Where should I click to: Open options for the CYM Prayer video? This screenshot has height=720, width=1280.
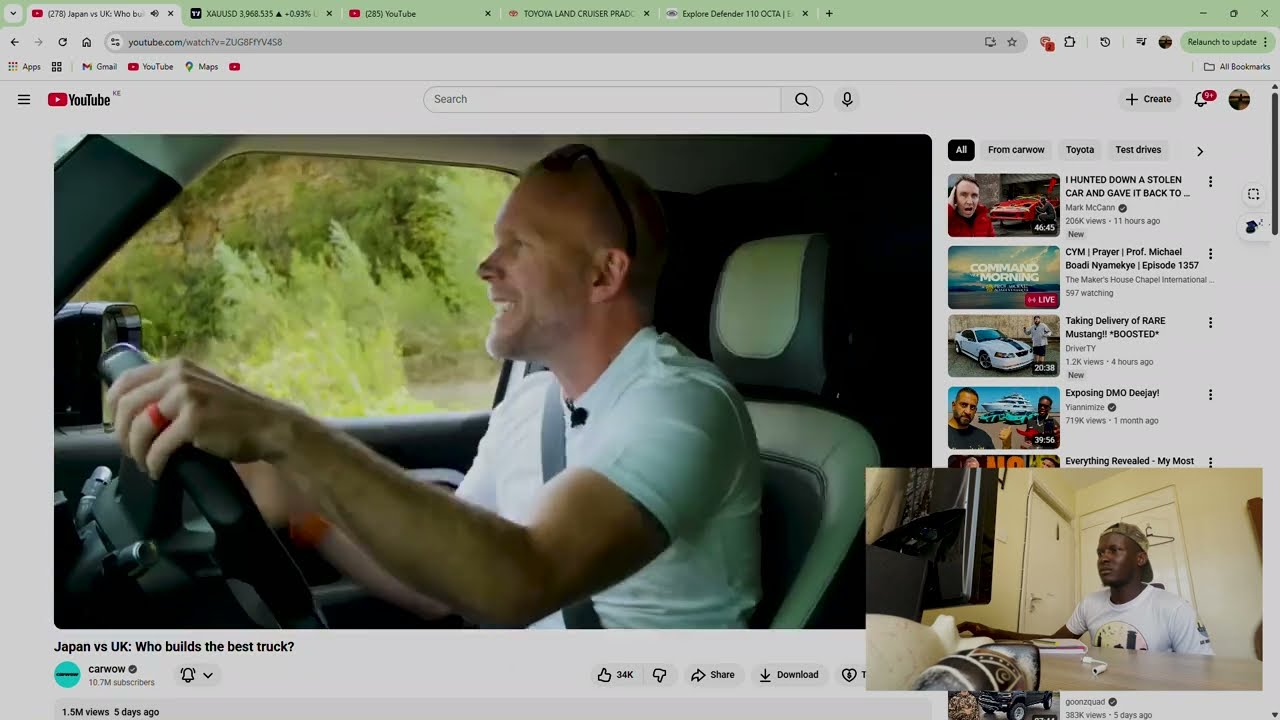pos(1210,254)
